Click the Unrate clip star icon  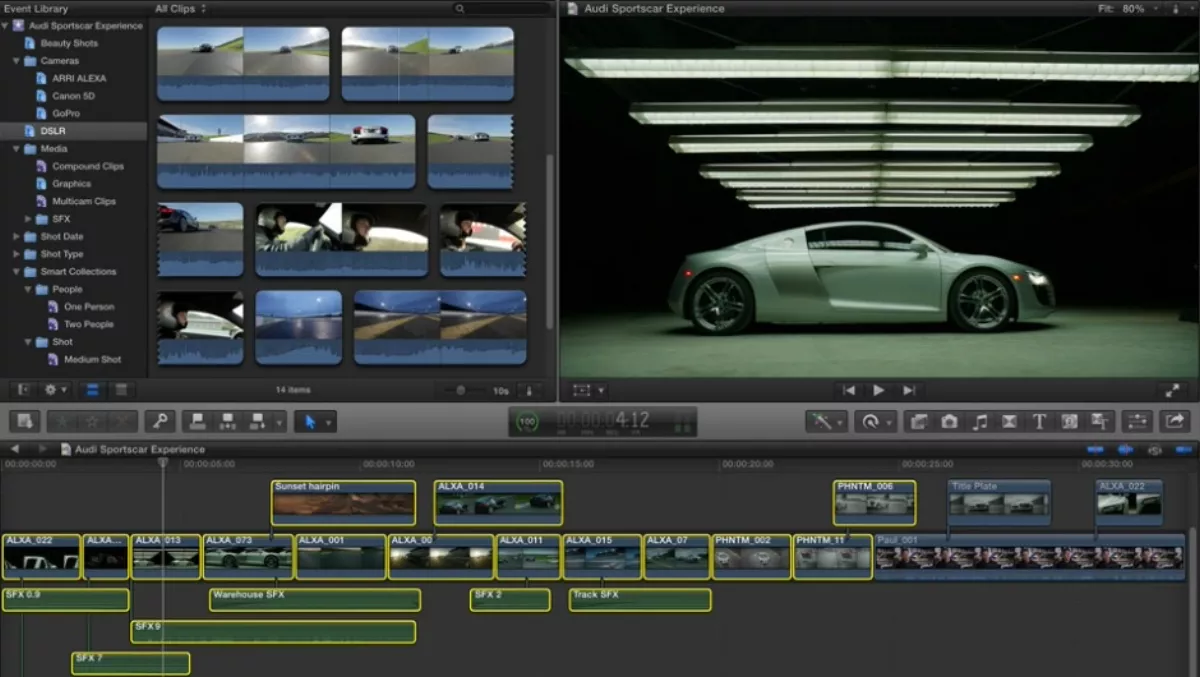coord(92,421)
